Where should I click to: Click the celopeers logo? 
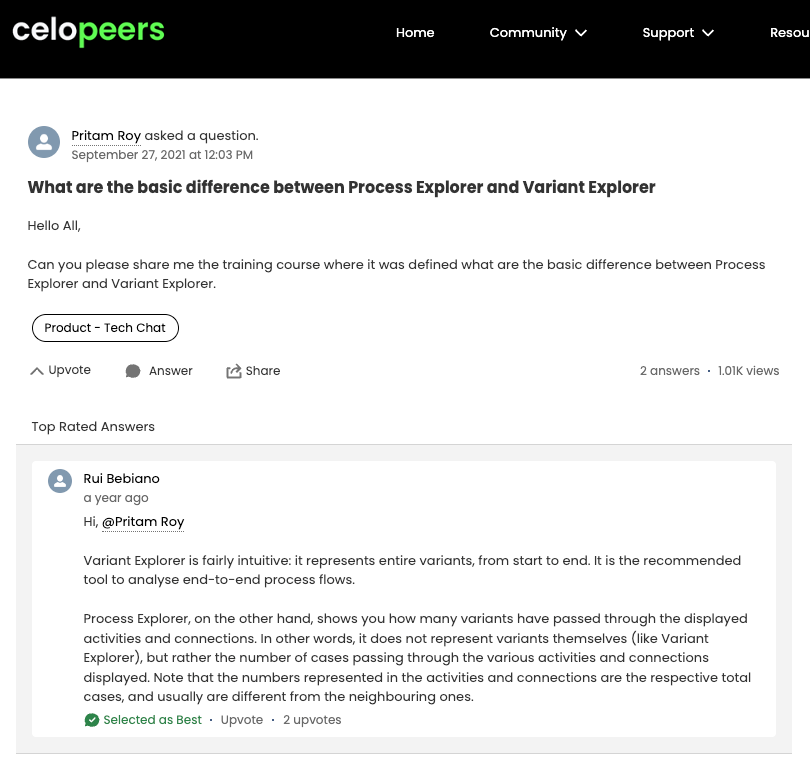point(88,32)
